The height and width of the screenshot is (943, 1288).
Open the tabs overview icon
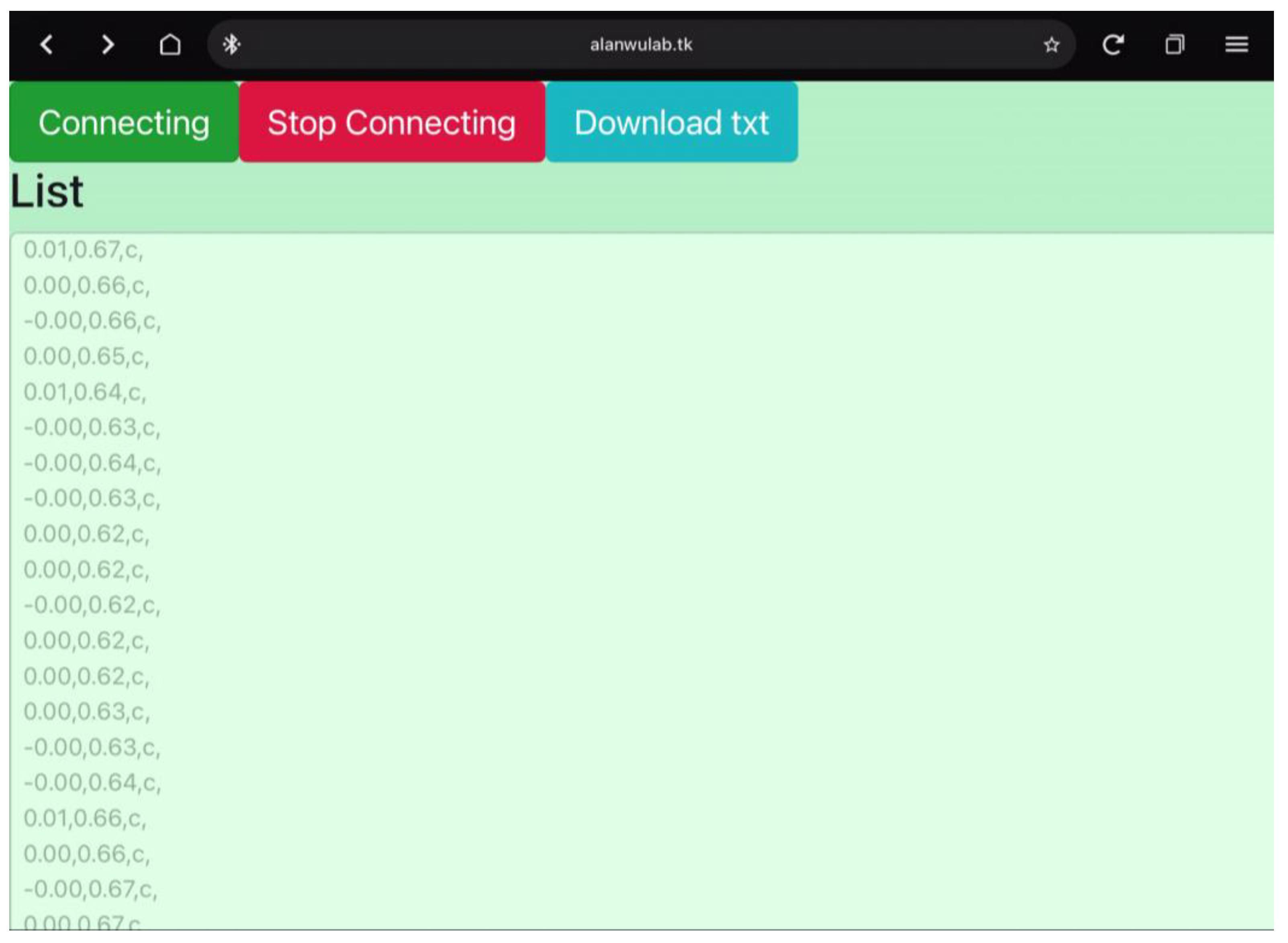[x=1174, y=45]
